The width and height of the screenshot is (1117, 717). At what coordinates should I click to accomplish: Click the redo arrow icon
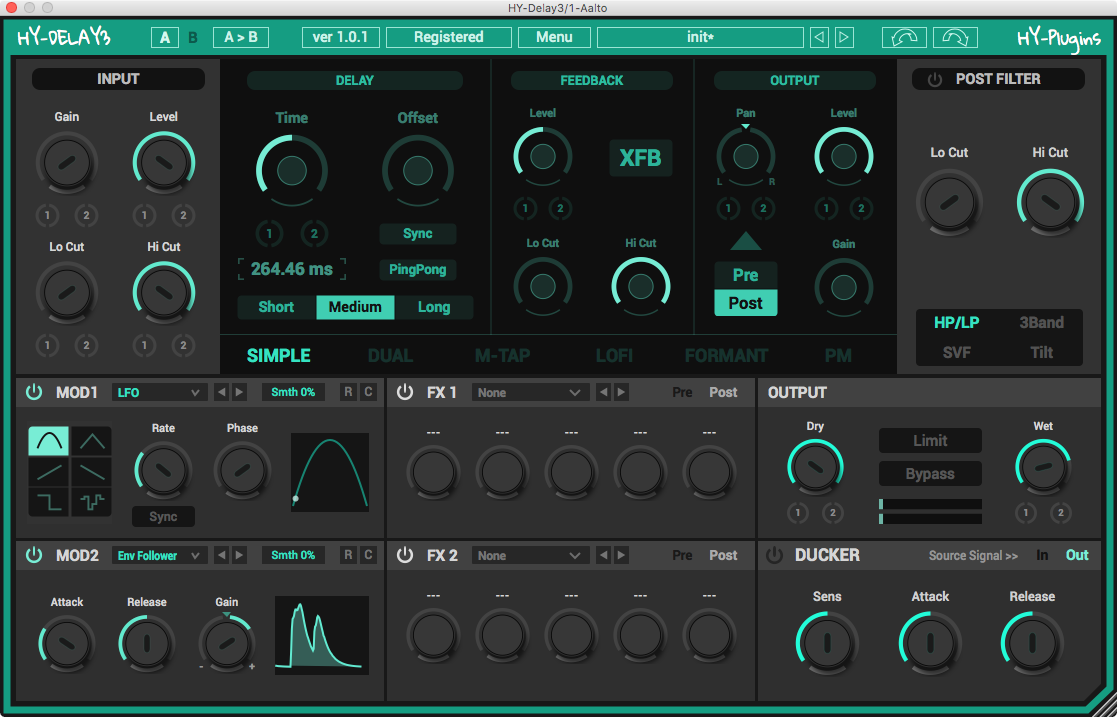pos(955,37)
